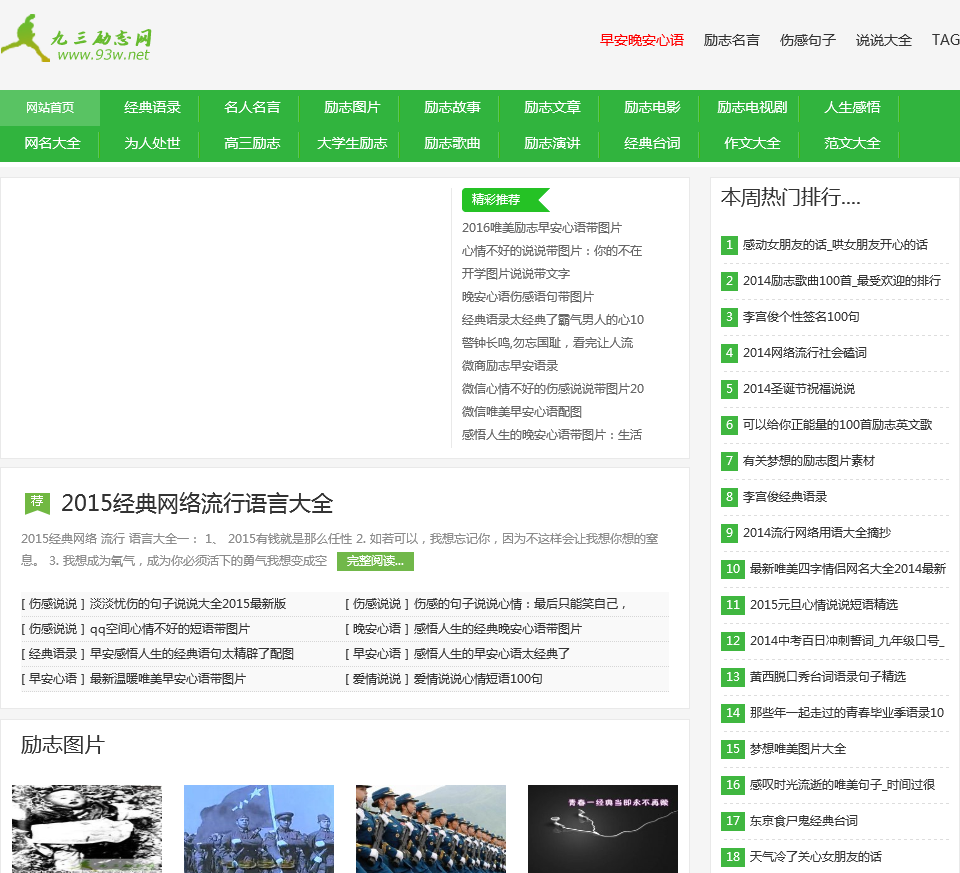This screenshot has height=873, width=960.
Task: Select 为人处世 in the navigation
Action: click(x=152, y=143)
